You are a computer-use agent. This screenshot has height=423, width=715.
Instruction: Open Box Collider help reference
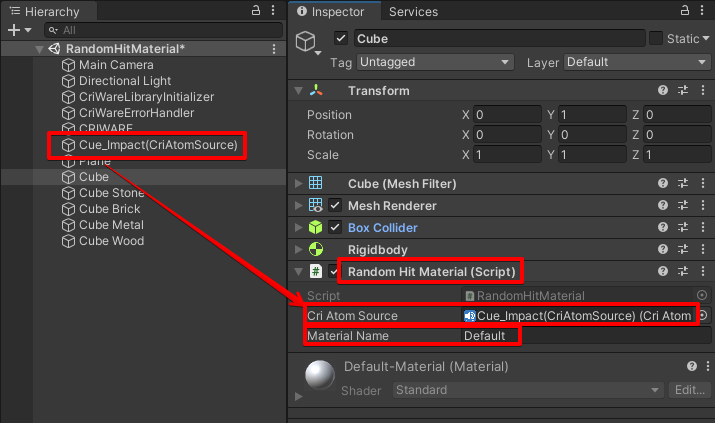pos(663,227)
